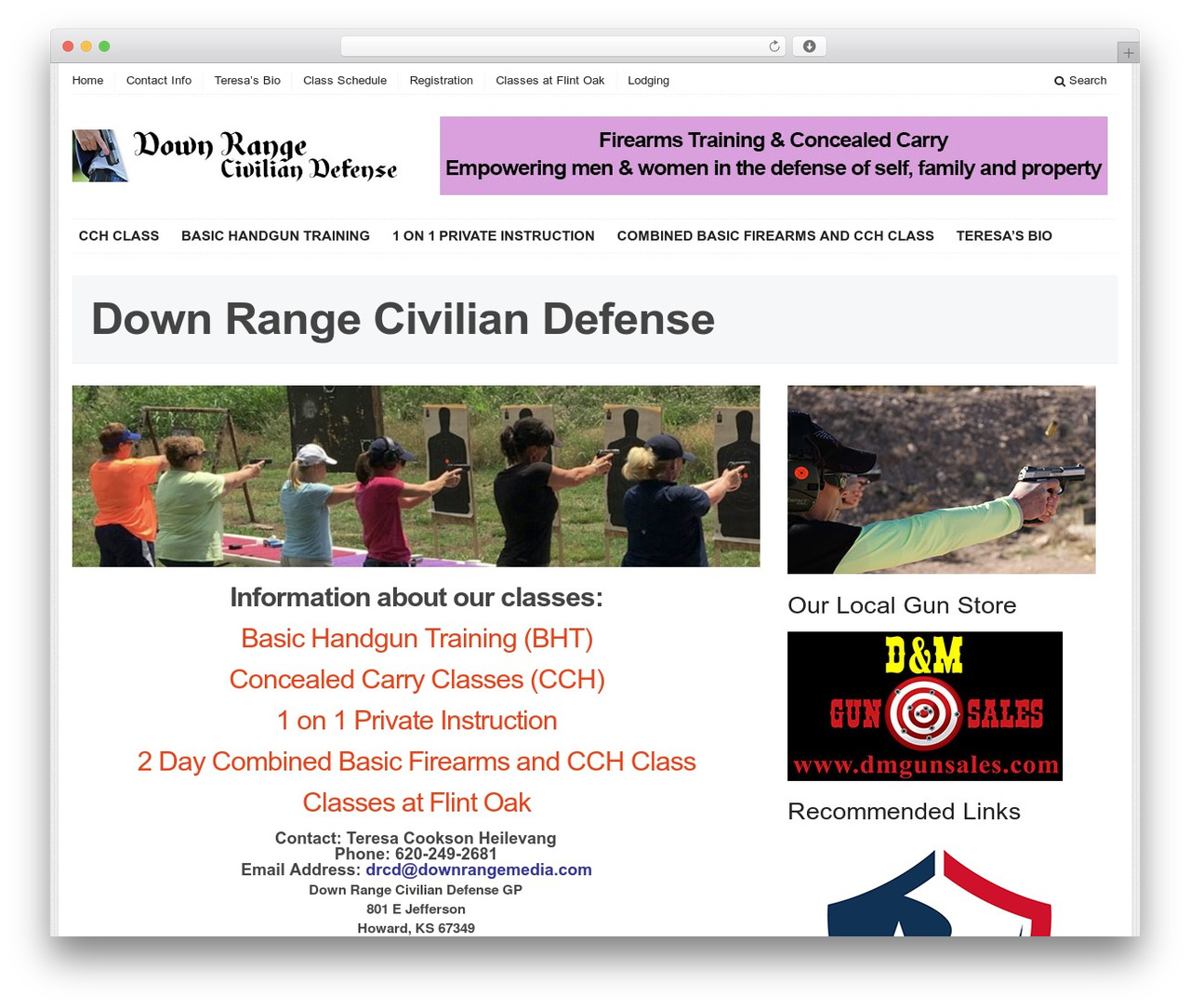This screenshot has width=1190, height=1008.
Task: Click the sidebar pistol shooter photo
Action: coord(941,480)
